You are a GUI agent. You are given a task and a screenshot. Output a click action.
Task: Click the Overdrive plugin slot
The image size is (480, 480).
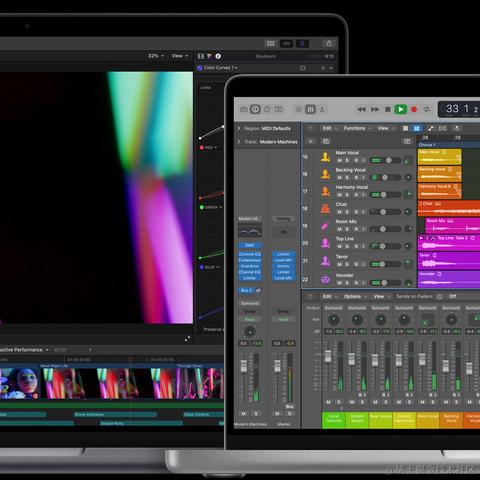pyautogui.click(x=250, y=266)
